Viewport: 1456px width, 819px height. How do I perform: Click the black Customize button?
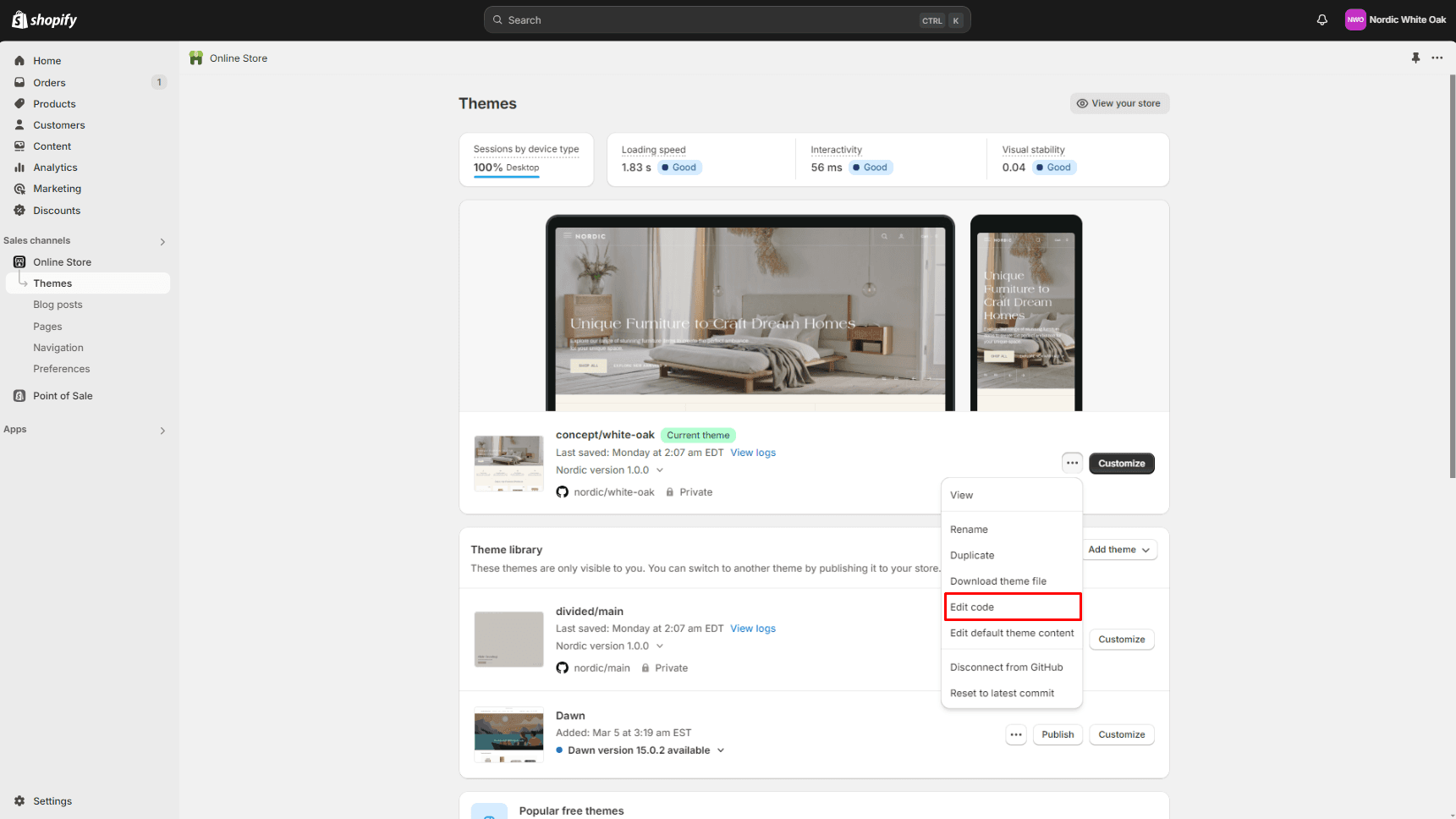click(x=1121, y=464)
